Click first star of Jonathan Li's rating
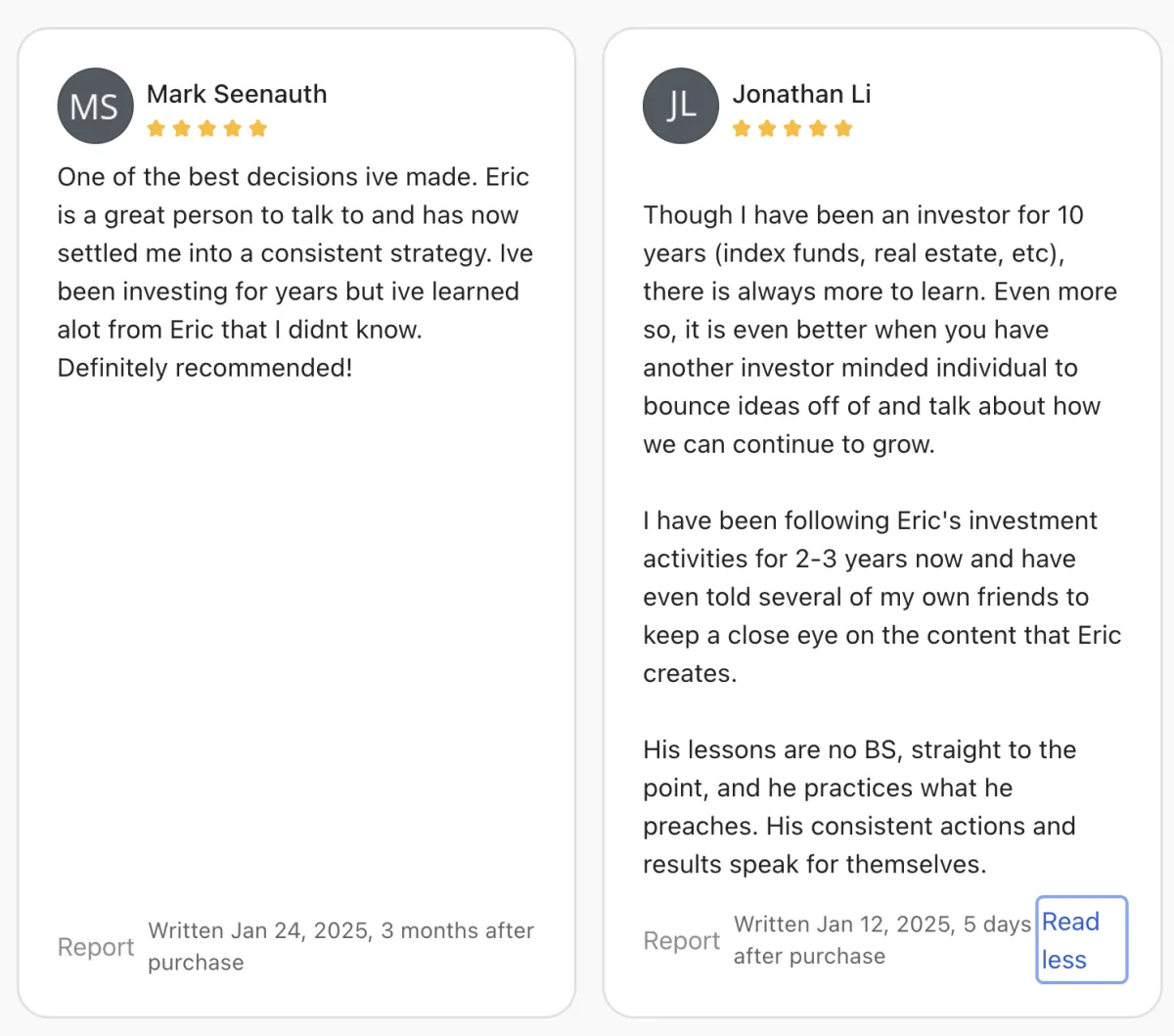The image size is (1174, 1036). (742, 128)
